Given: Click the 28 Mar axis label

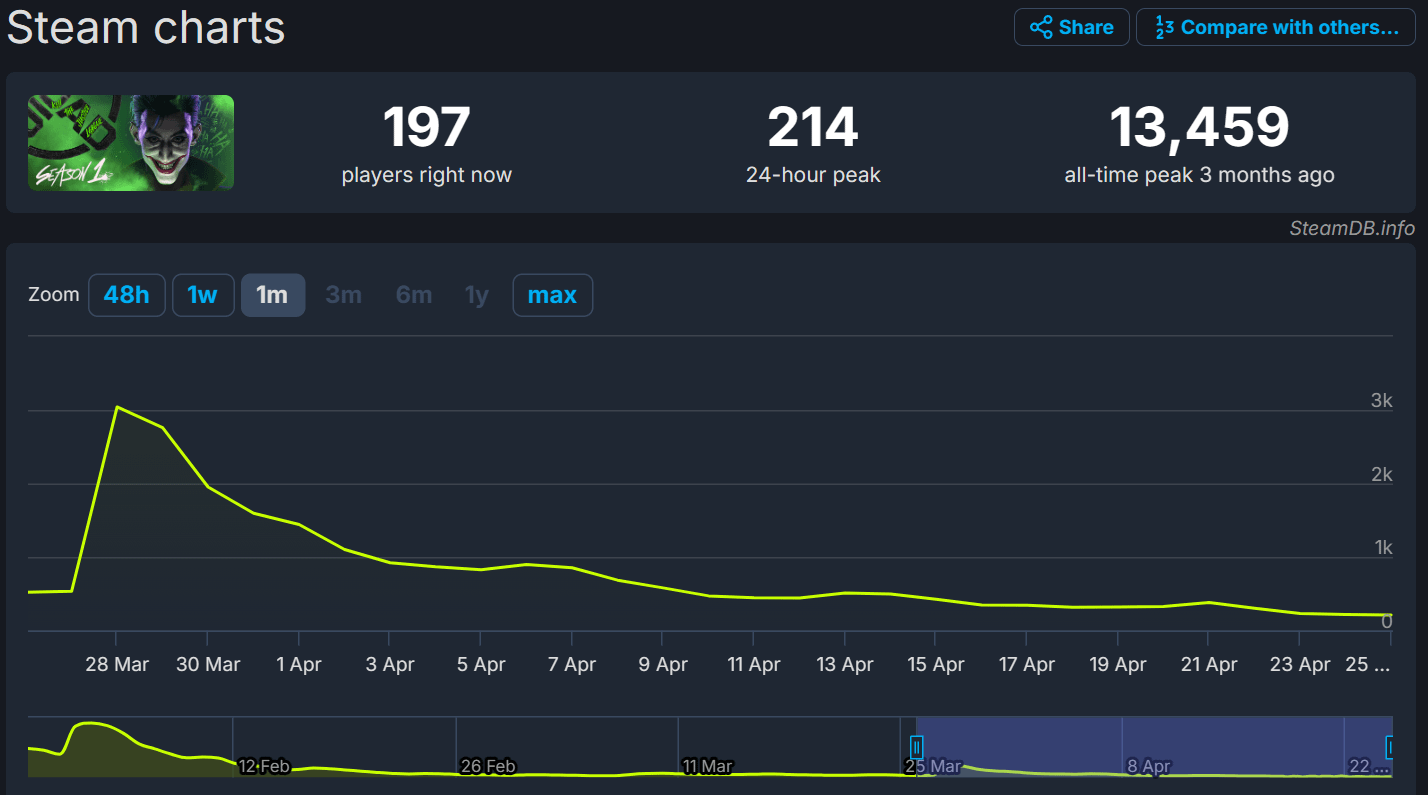Looking at the screenshot, I should pos(117,664).
